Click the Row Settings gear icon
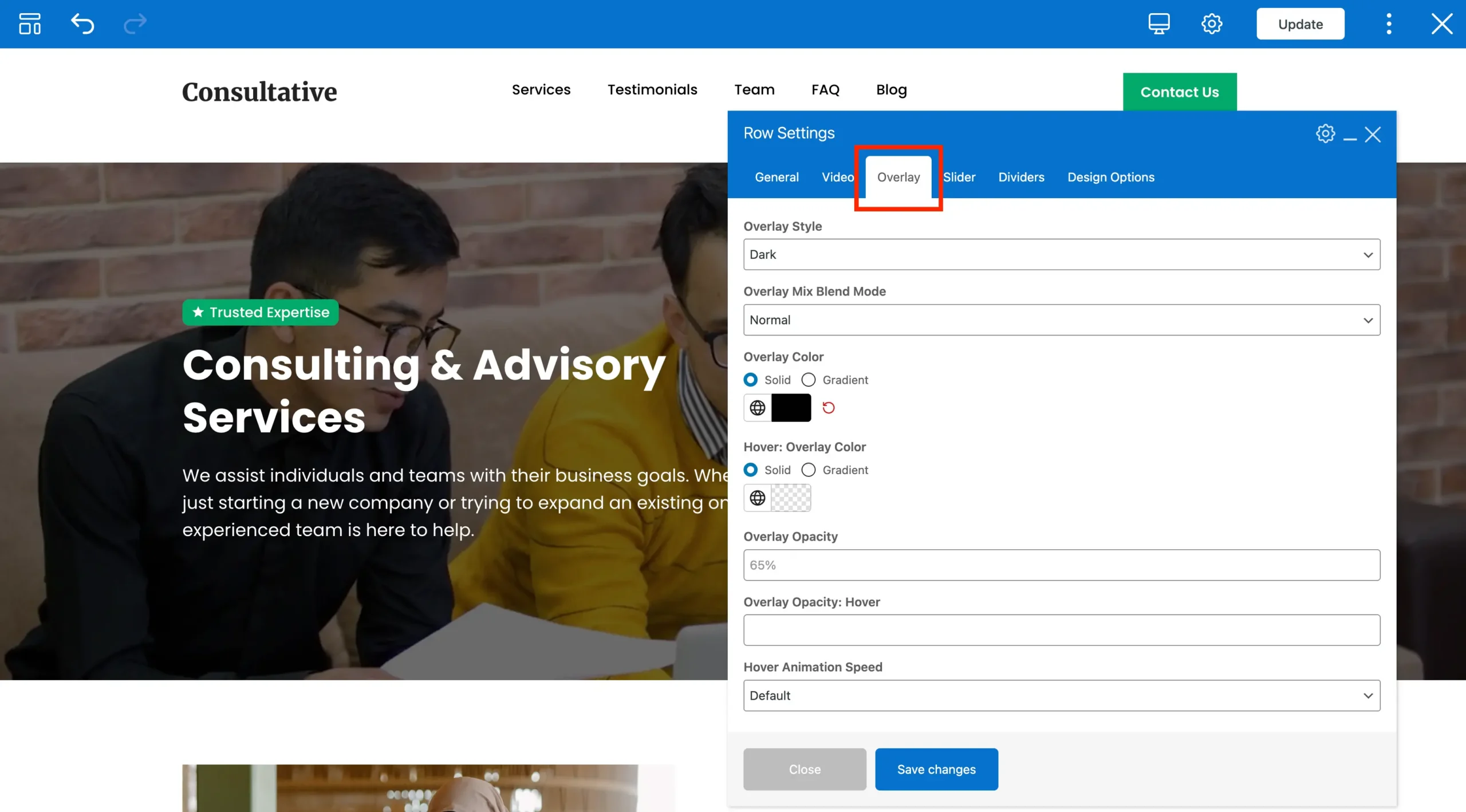This screenshot has height=812, width=1466. point(1325,134)
